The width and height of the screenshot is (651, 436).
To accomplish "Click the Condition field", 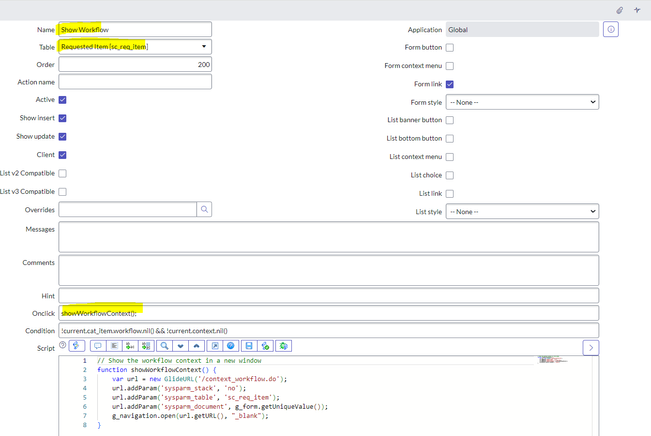I will (x=328, y=331).
